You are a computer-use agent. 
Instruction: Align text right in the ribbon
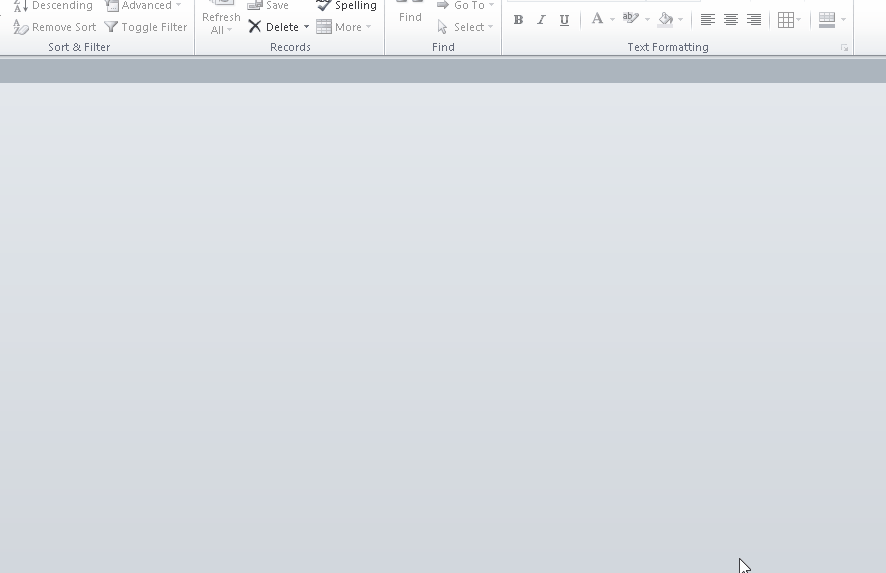coord(754,20)
